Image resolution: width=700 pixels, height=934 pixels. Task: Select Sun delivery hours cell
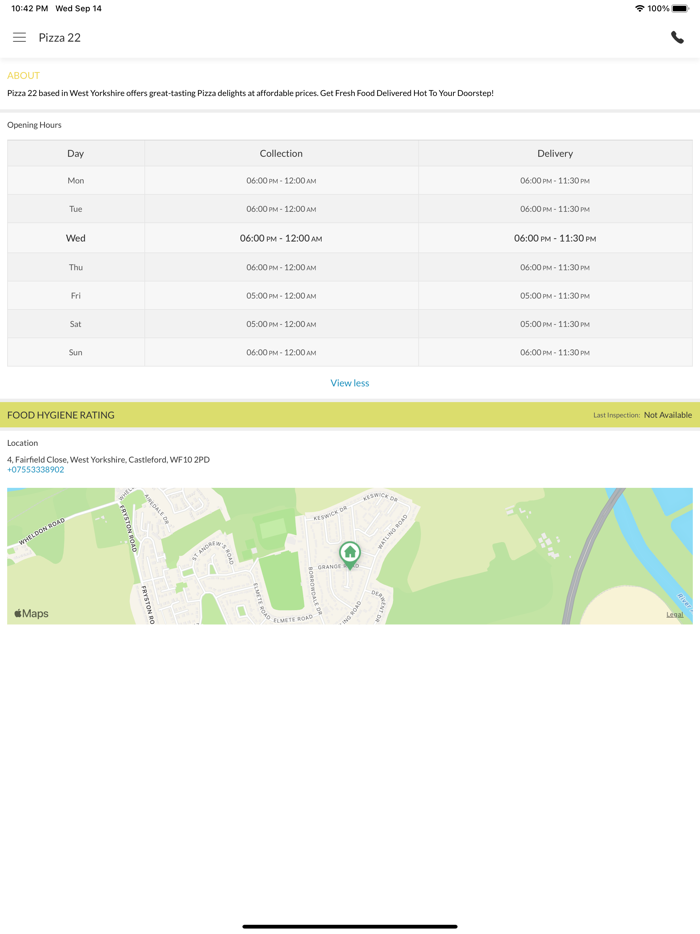(x=555, y=352)
